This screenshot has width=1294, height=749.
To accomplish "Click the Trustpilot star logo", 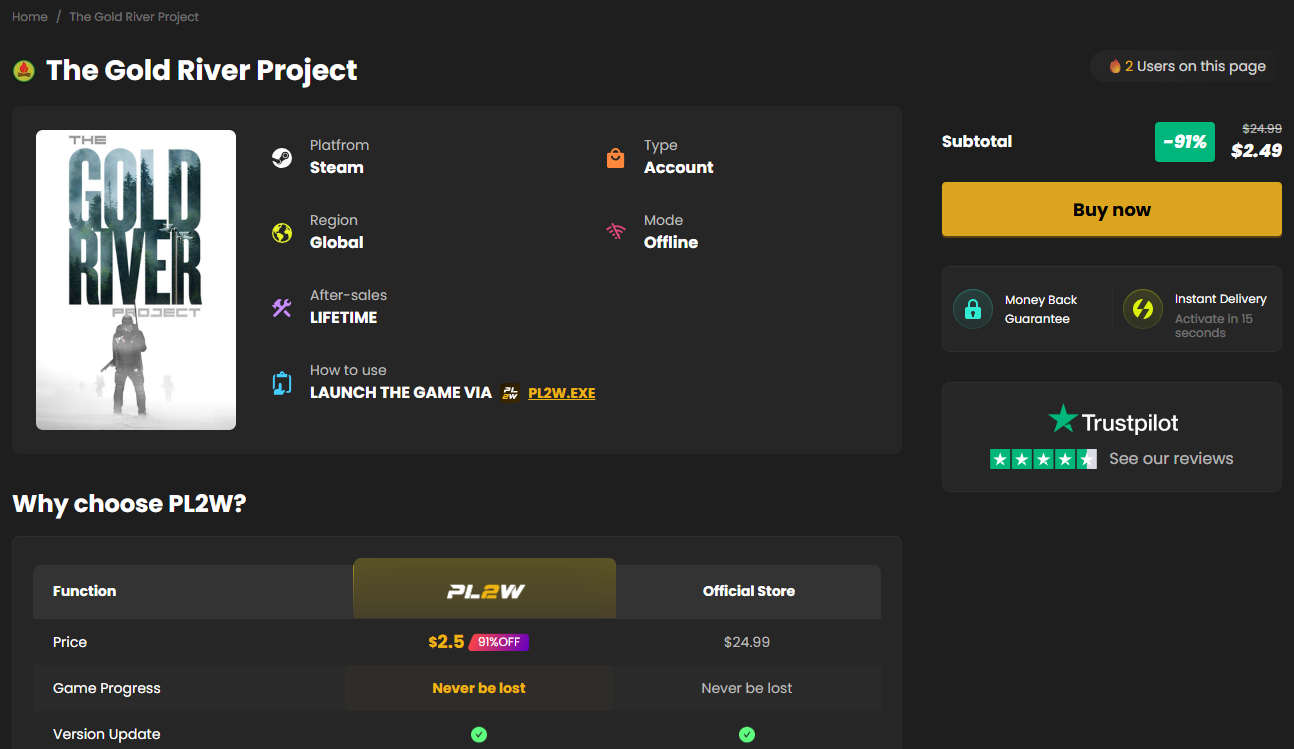I will pyautogui.click(x=1063, y=419).
